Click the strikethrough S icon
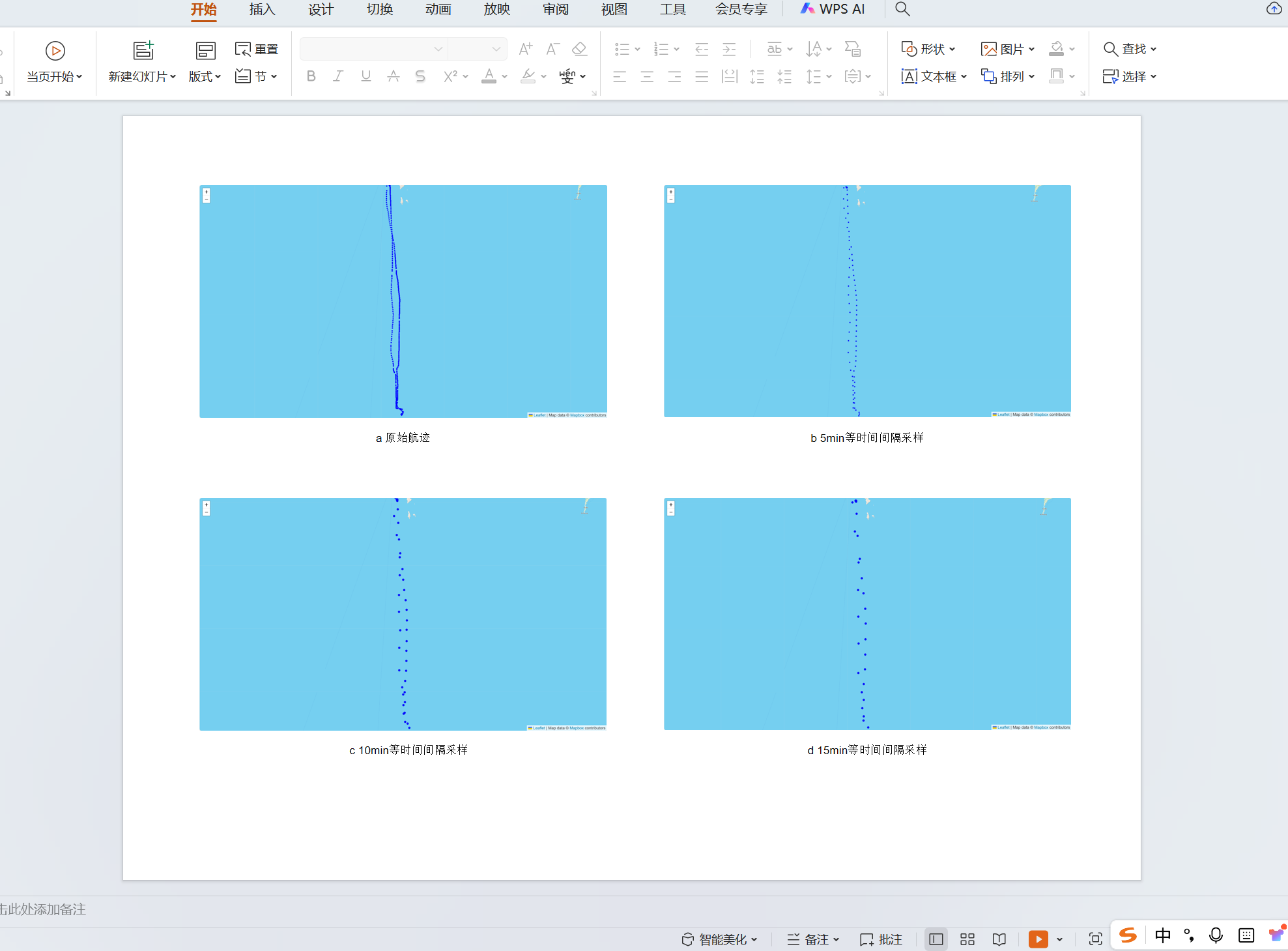Viewport: 1288px width, 951px height. (420, 76)
